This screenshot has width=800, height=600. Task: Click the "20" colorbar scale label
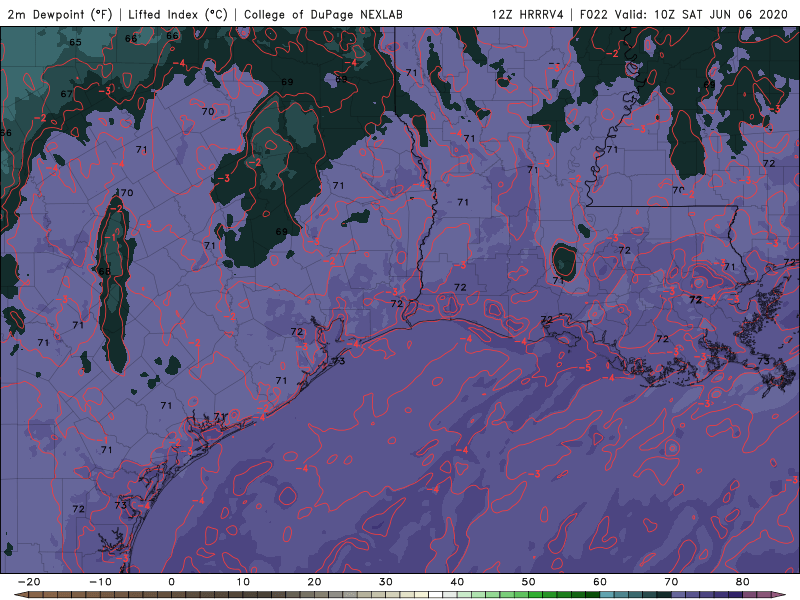(x=314, y=582)
